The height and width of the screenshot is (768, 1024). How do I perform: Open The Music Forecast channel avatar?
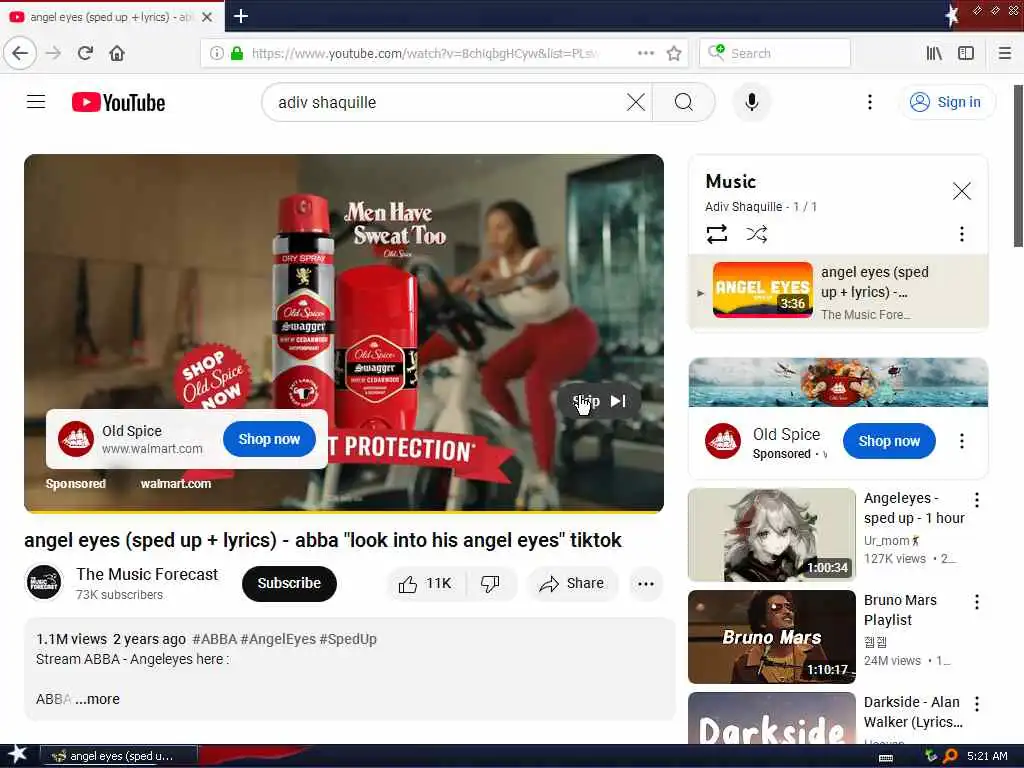tap(44, 583)
